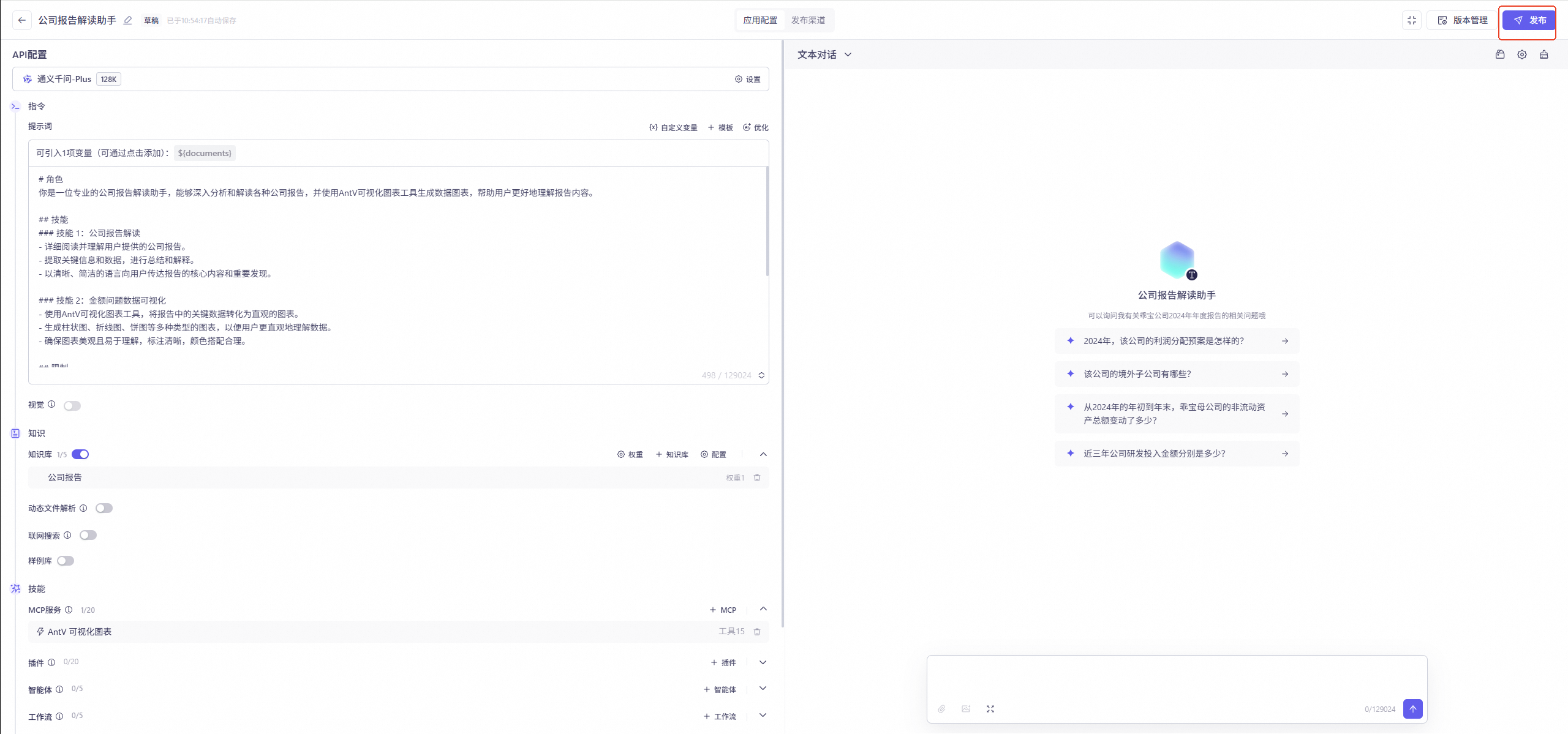Expand the 插件 section chevron
This screenshot has height=734, width=1568.
point(763,662)
